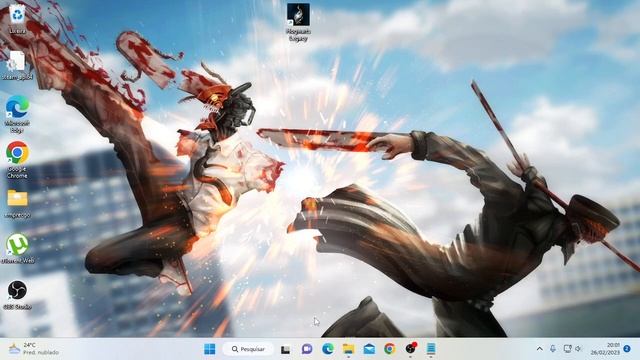This screenshot has width=640, height=360.
Task: Open the uTorrent Web desktop shortcut
Action: pyautogui.click(x=17, y=248)
